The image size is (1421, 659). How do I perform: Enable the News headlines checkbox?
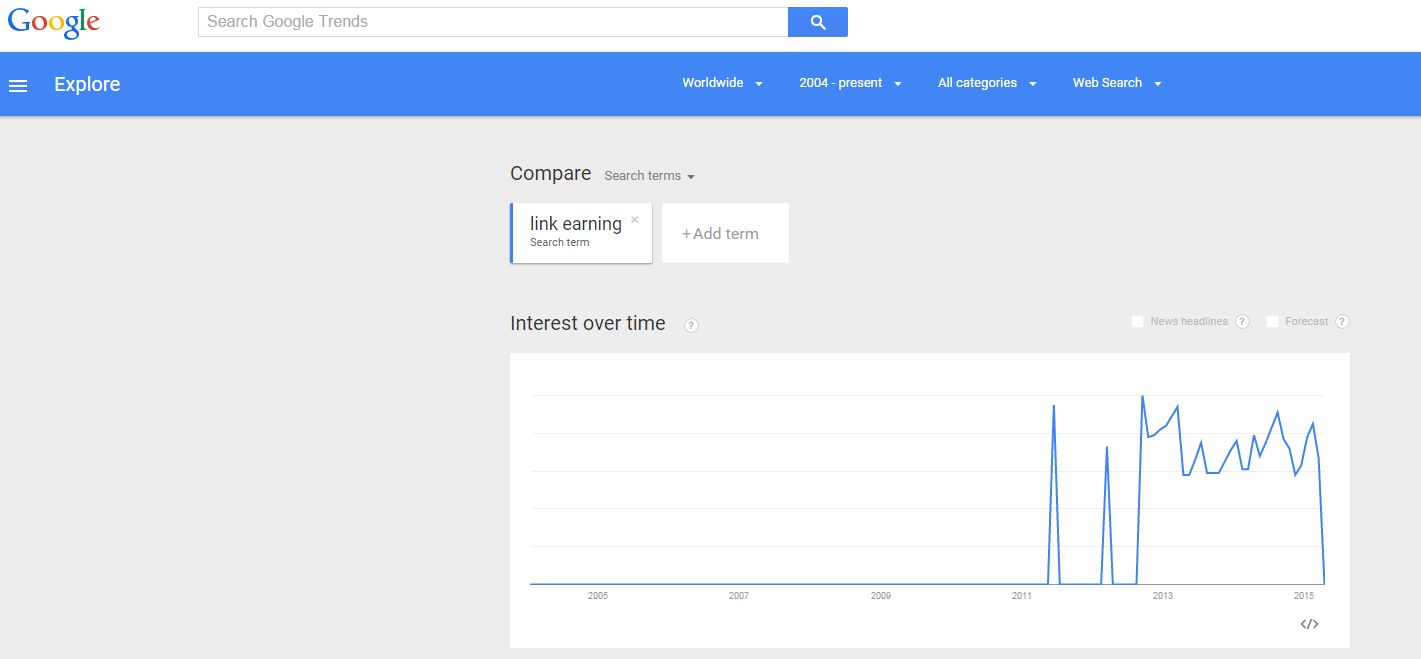pos(1137,322)
